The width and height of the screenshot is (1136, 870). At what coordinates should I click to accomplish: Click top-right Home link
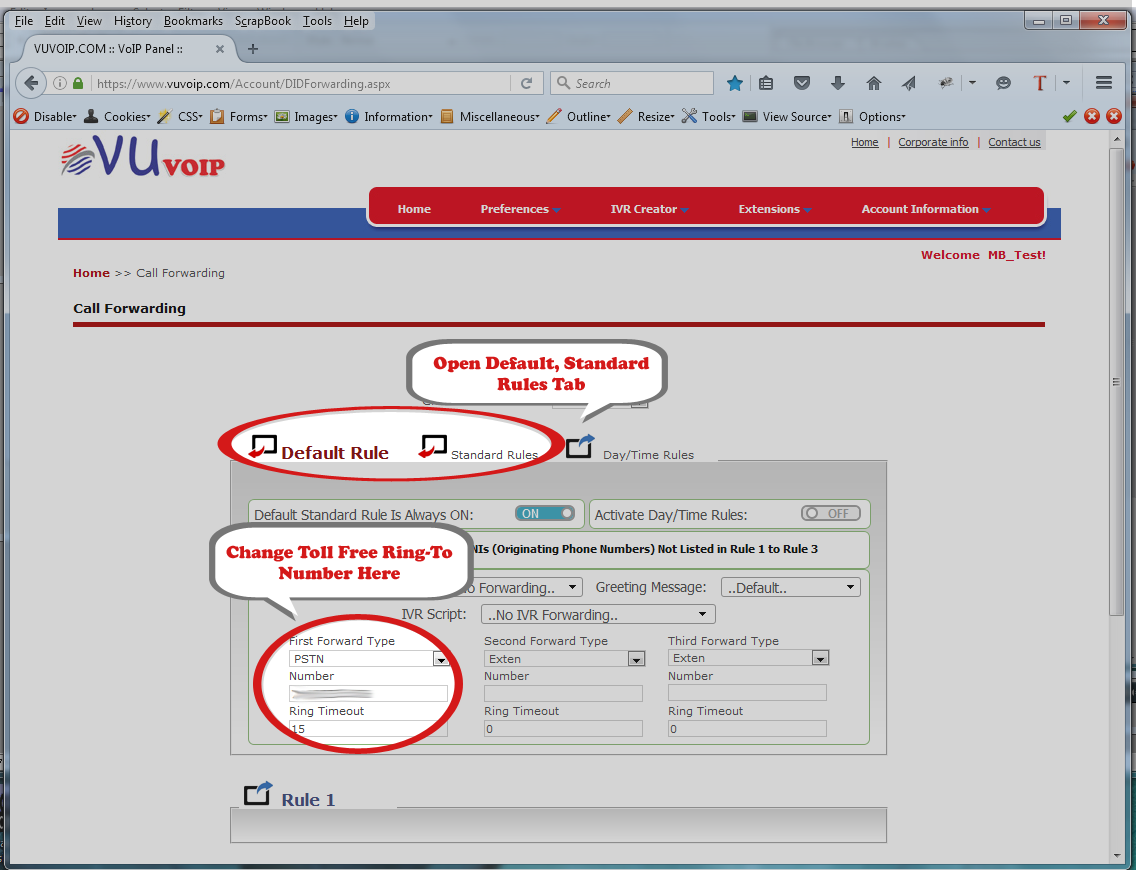click(x=864, y=142)
